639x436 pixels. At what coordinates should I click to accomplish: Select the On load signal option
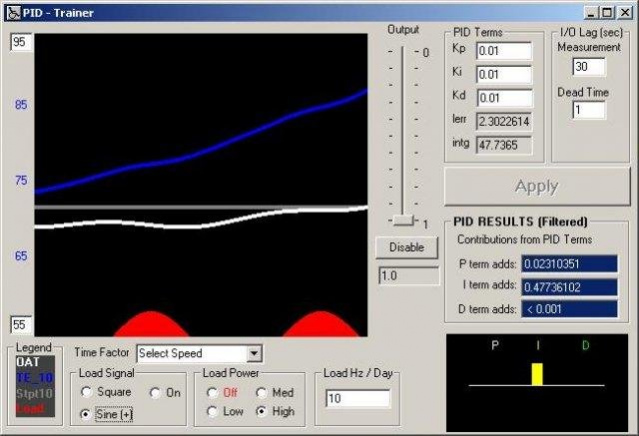(x=156, y=393)
